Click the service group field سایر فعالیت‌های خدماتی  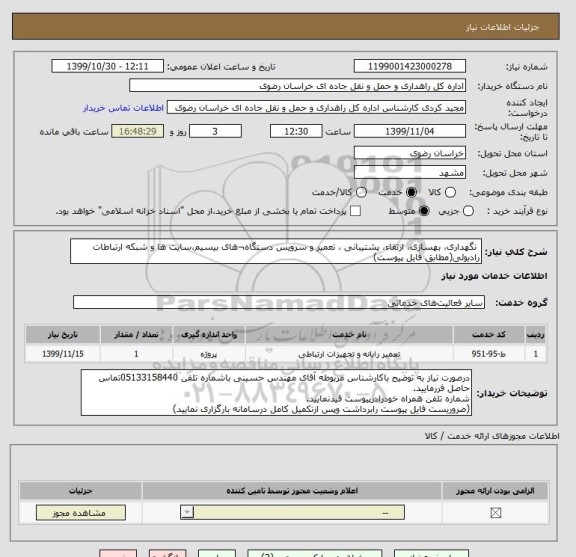coord(279,302)
